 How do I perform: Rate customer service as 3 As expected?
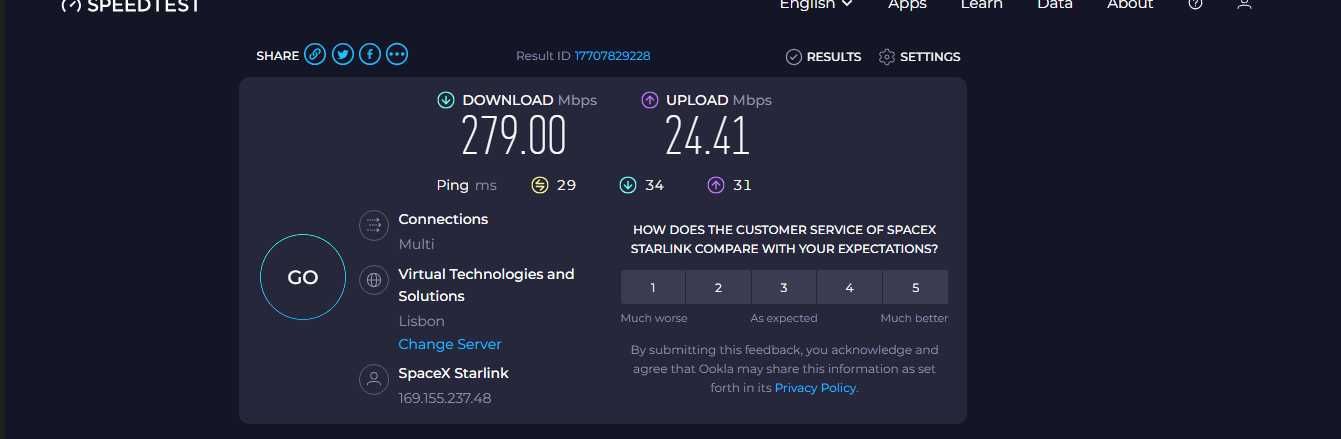point(784,287)
